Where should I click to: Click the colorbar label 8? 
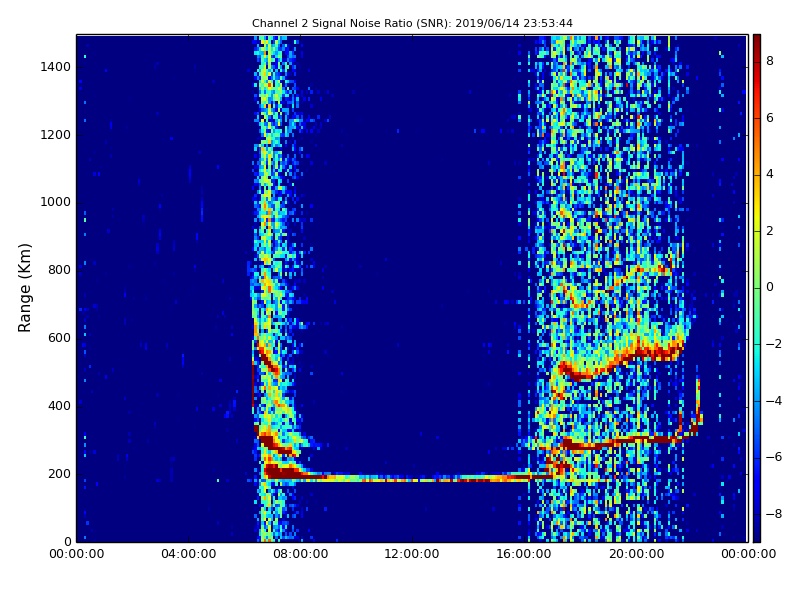[x=770, y=61]
